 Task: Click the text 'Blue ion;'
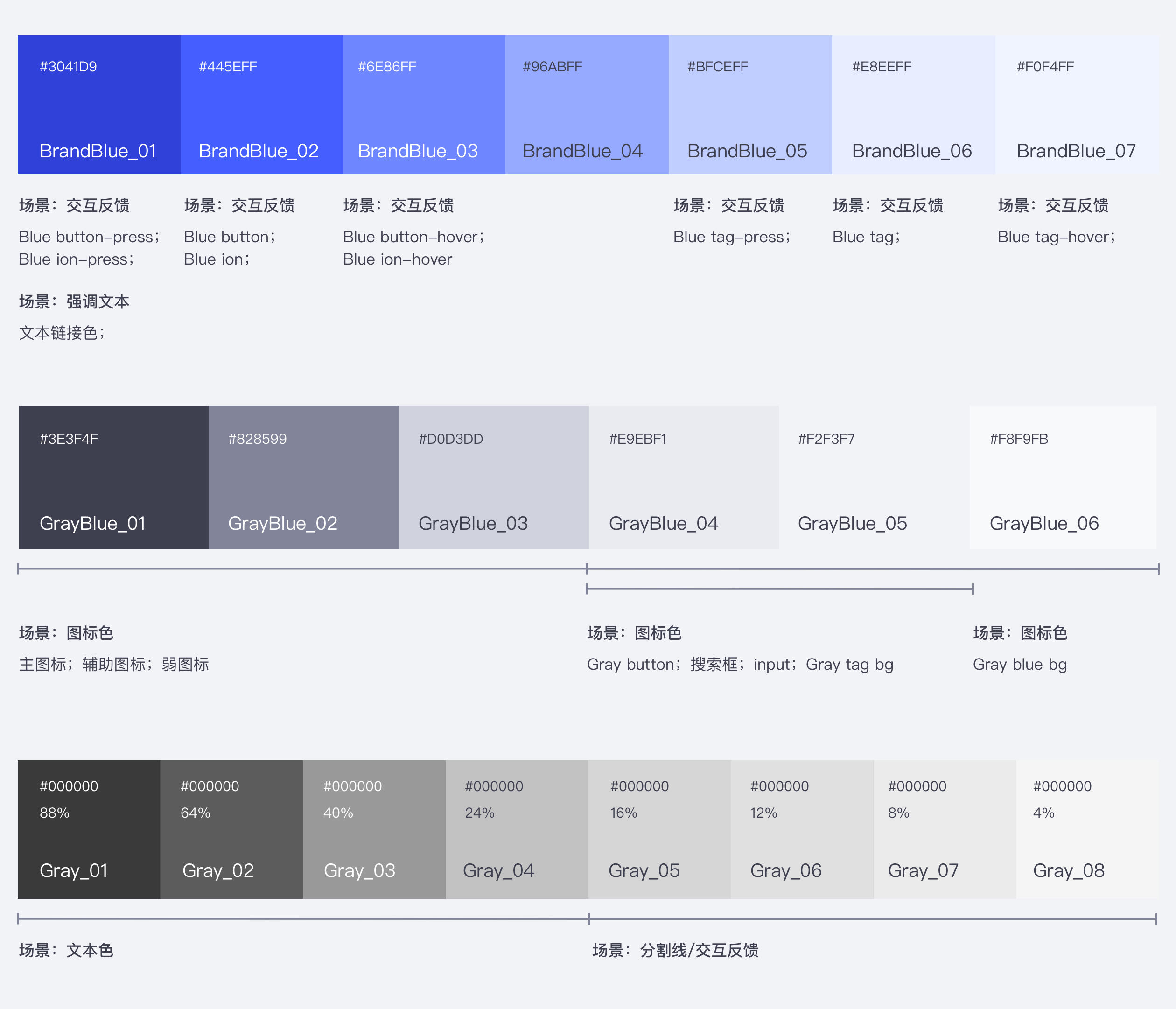216,260
